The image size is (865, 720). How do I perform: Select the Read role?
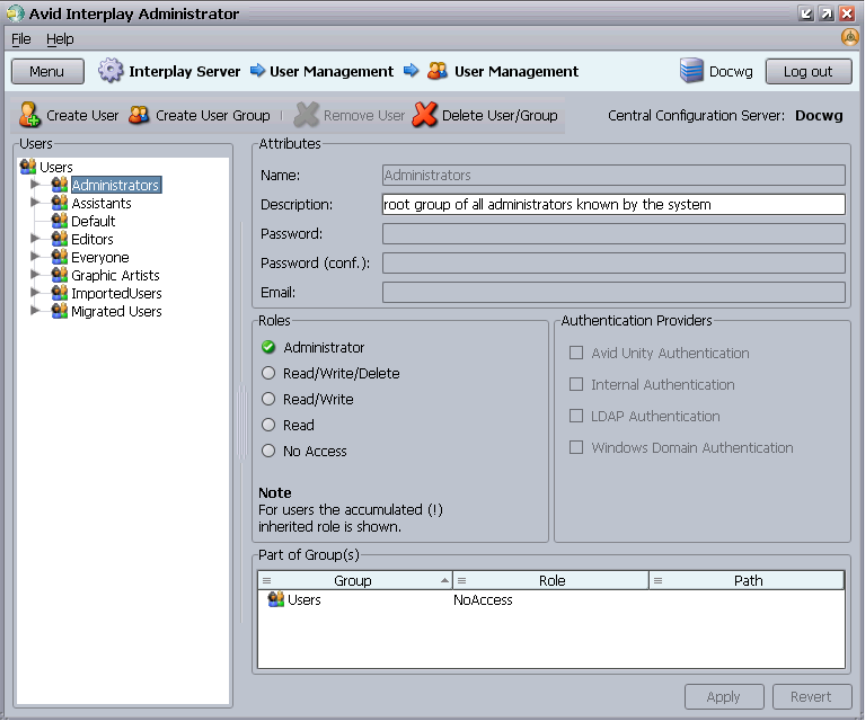(269, 425)
